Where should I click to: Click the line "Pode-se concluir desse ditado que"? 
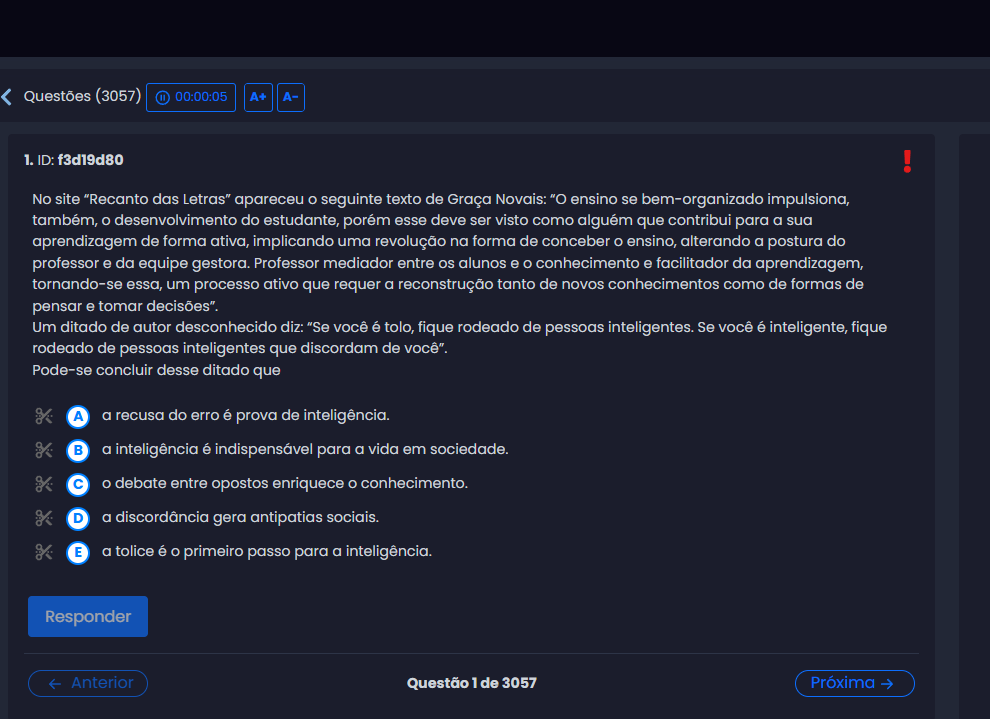point(157,370)
